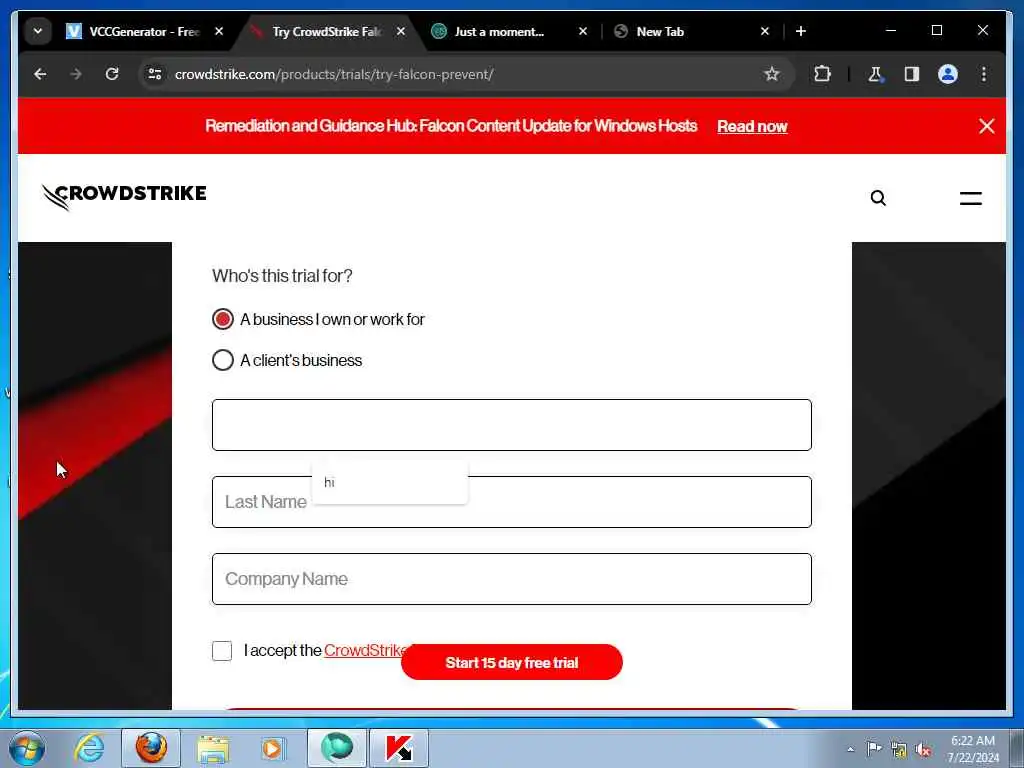Open Windows Media Player on taskbar
Viewport: 1024px width, 768px height.
[273, 748]
